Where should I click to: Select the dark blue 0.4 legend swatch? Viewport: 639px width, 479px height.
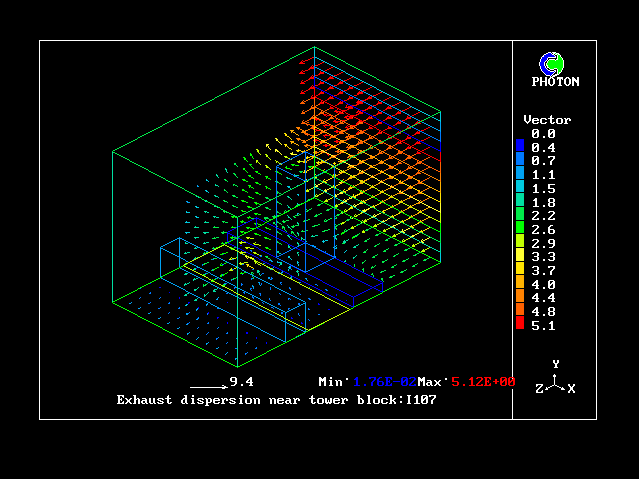(x=520, y=147)
